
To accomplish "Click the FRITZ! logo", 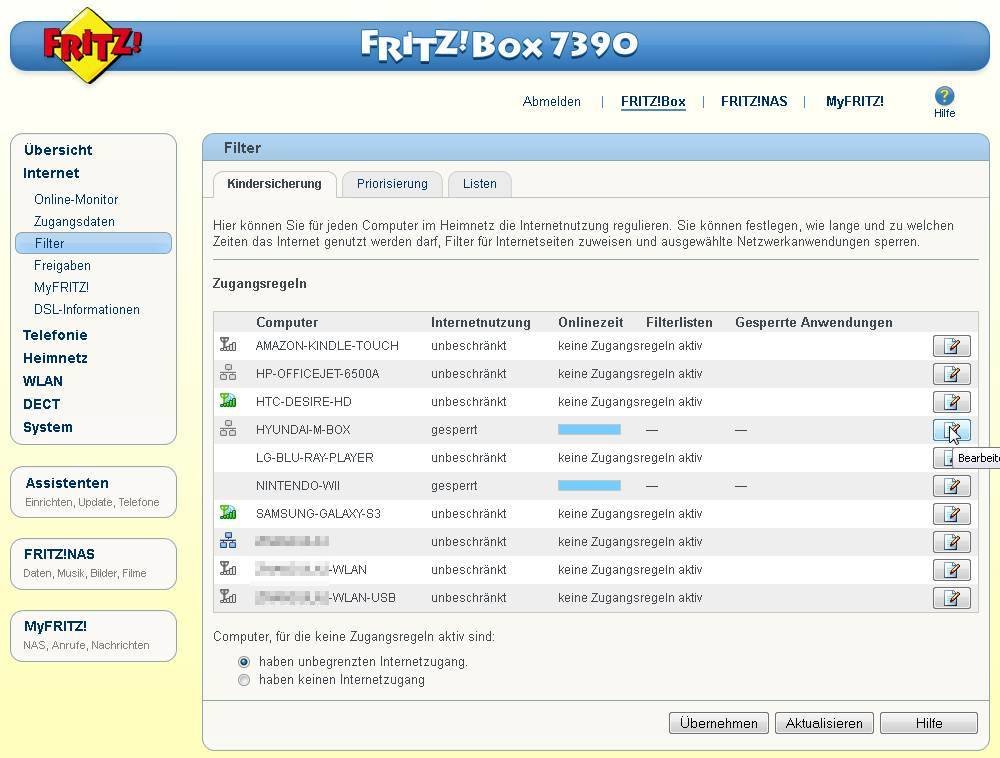I will click(91, 45).
